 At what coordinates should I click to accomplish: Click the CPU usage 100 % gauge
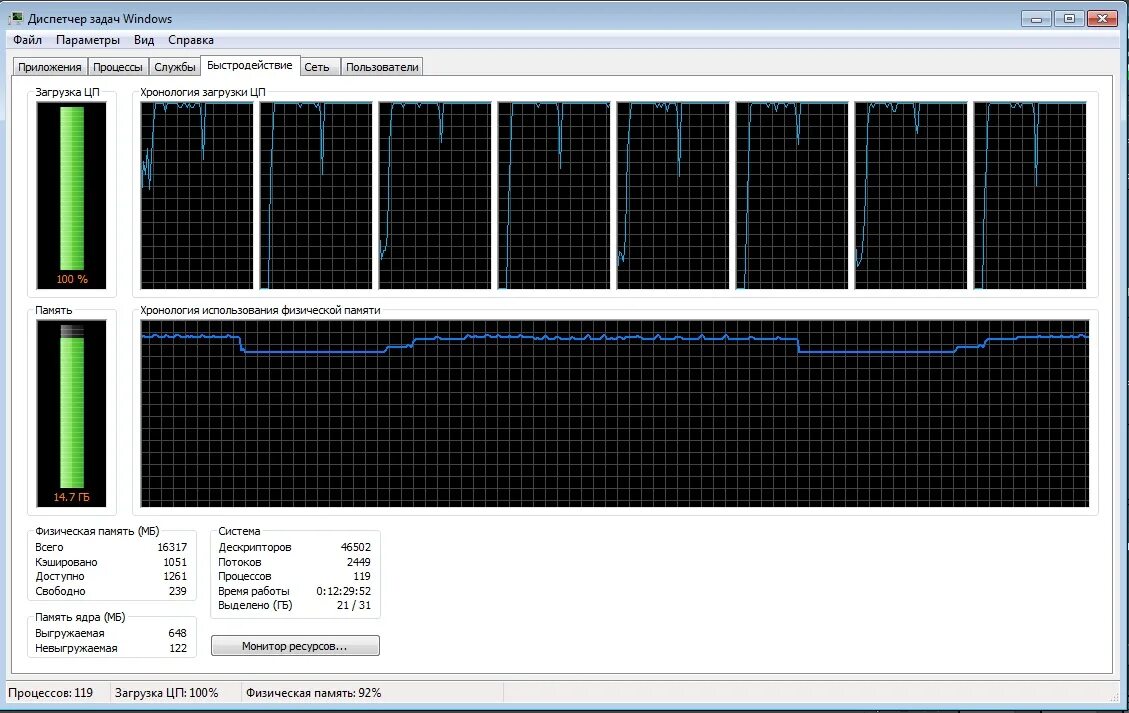pyautogui.click(x=71, y=195)
